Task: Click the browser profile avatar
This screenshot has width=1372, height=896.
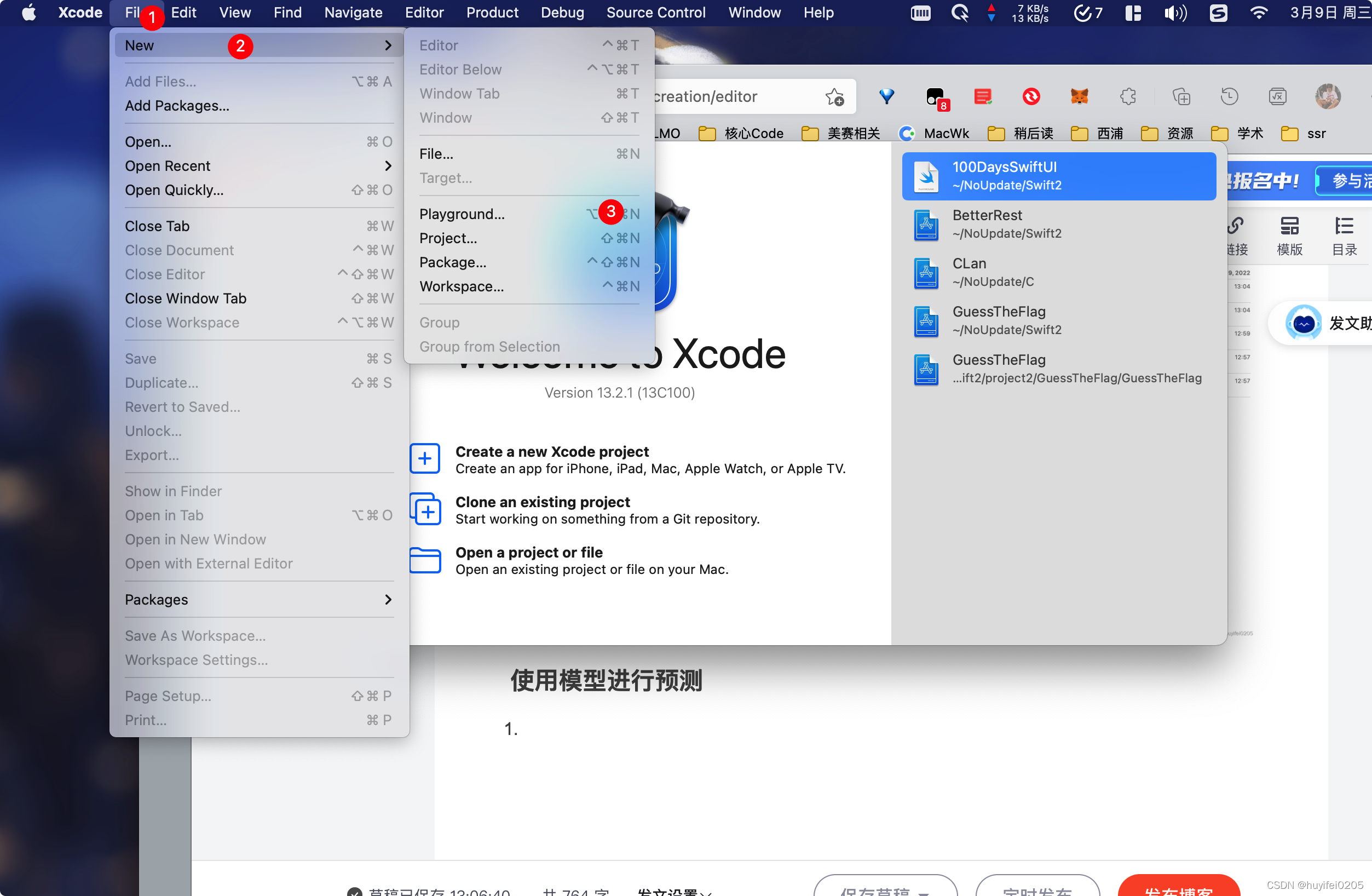Action: (1328, 96)
